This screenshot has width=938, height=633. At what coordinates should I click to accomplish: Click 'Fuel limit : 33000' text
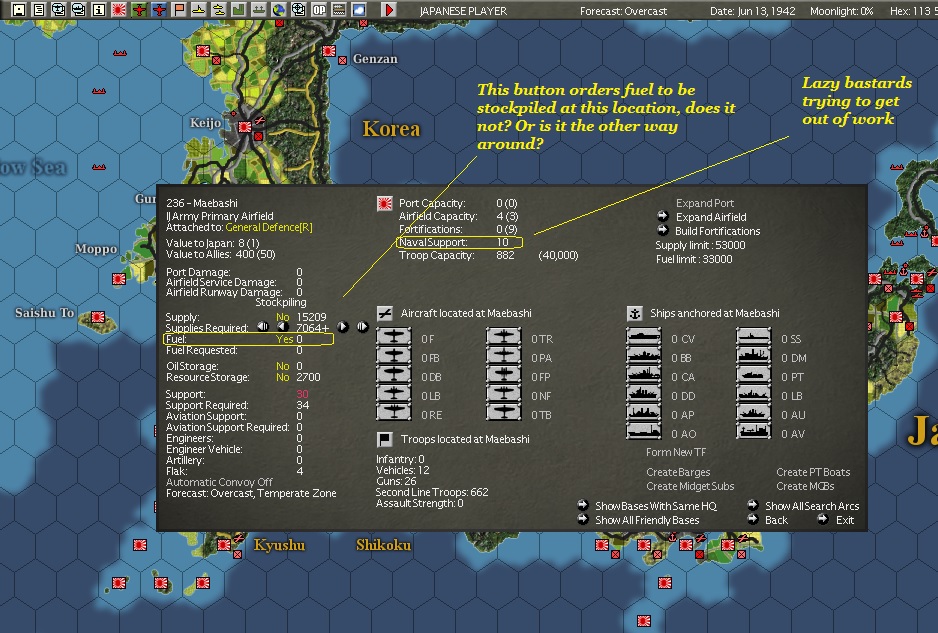(x=693, y=259)
